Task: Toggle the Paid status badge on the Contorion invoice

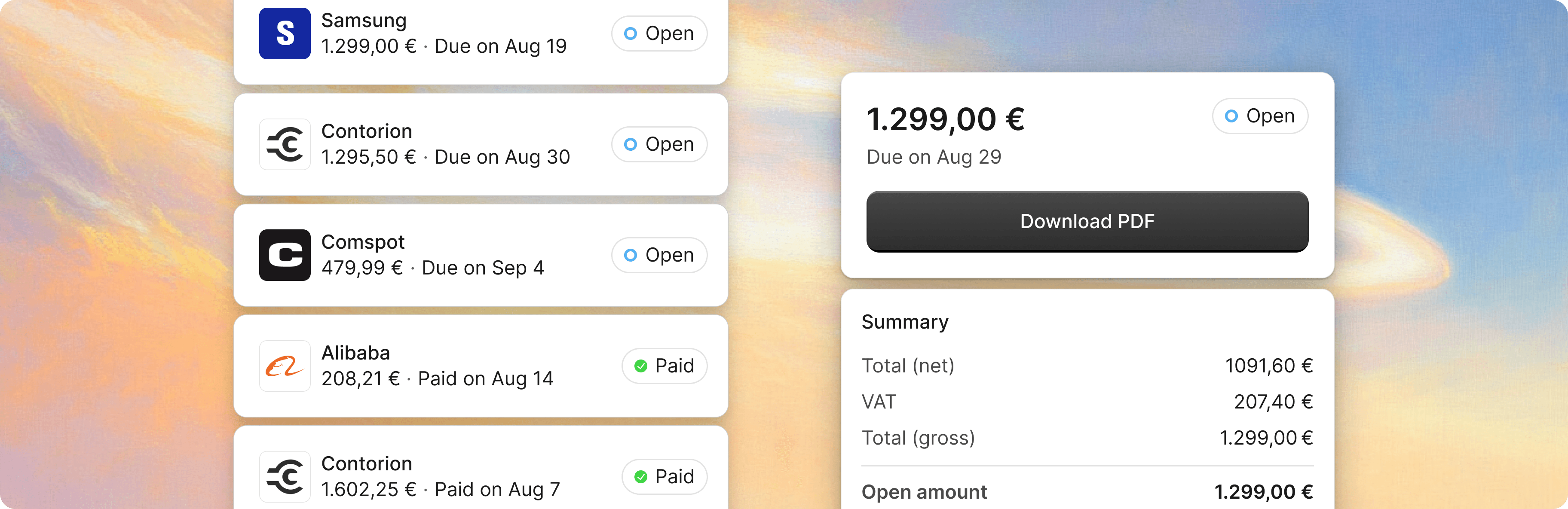Action: 664,477
